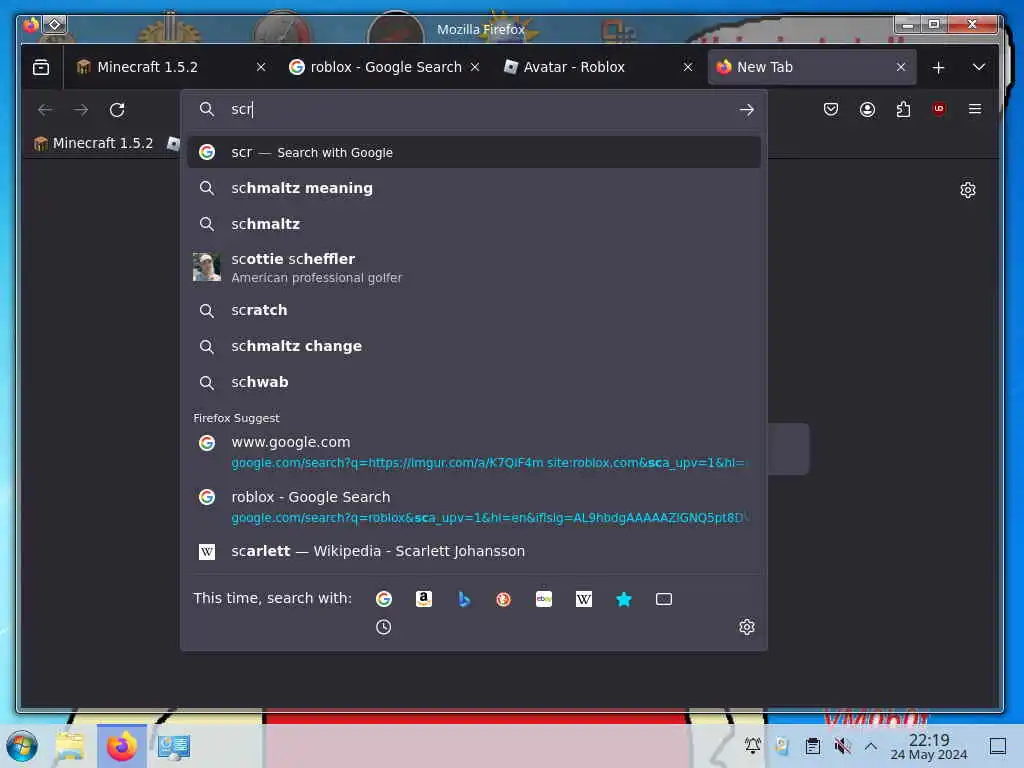Choose the 'scratch' suggestion
This screenshot has width=1024, height=768.
pos(474,310)
